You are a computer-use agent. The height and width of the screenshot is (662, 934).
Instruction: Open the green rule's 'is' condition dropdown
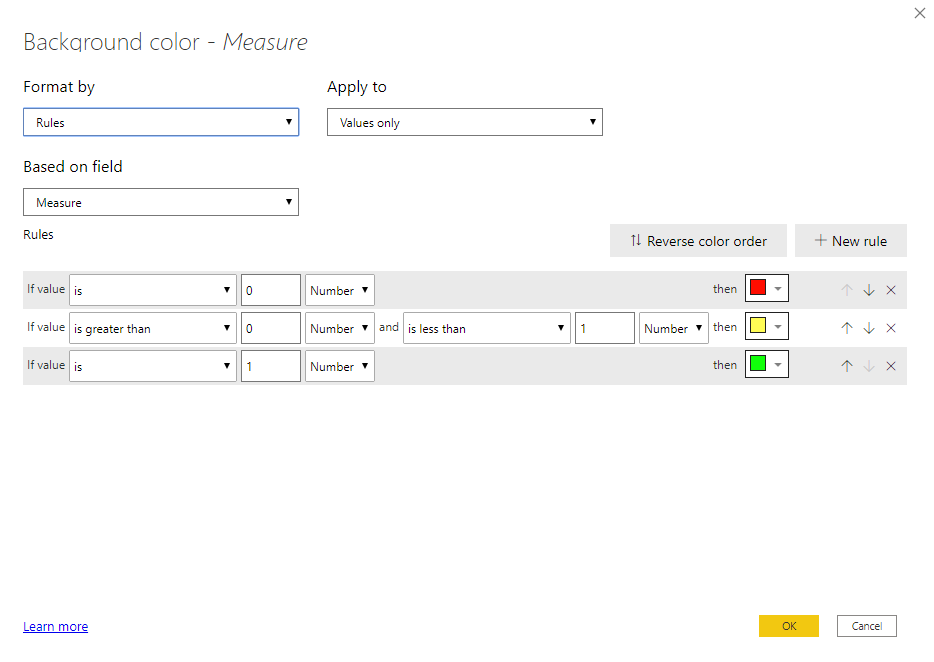point(152,366)
